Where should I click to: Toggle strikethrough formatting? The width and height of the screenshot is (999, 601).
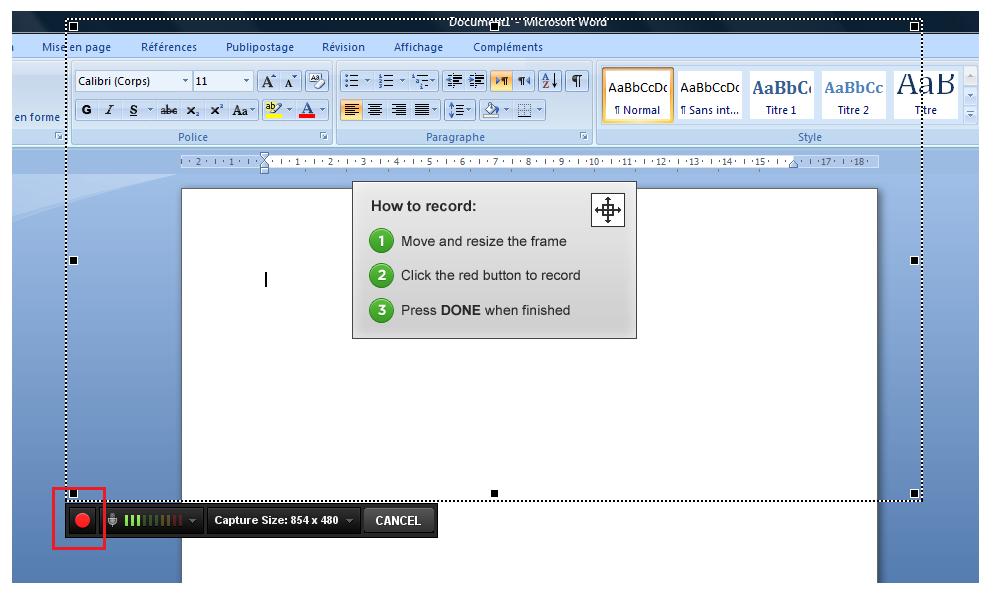pyautogui.click(x=169, y=110)
